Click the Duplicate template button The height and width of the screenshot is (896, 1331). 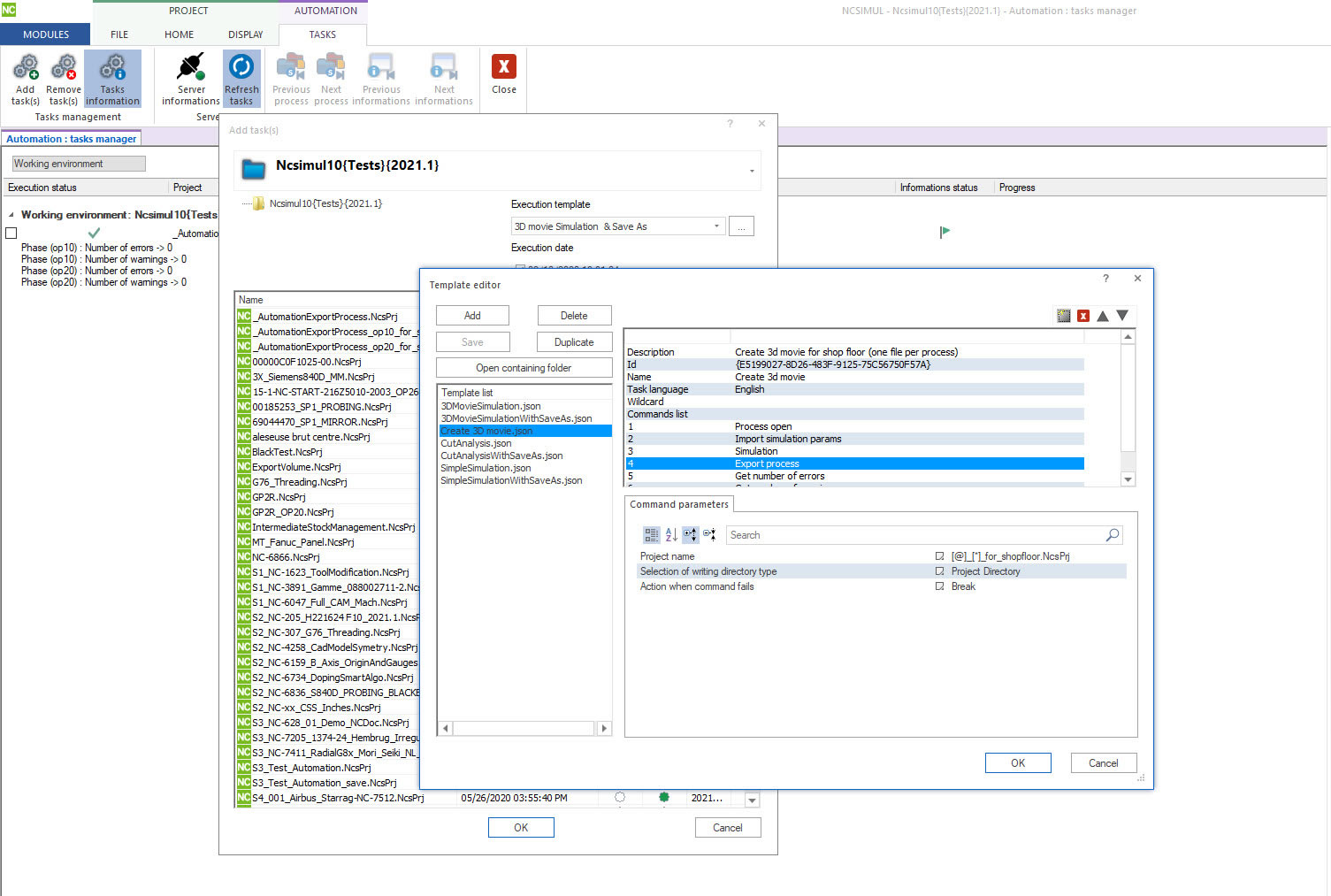tap(574, 342)
